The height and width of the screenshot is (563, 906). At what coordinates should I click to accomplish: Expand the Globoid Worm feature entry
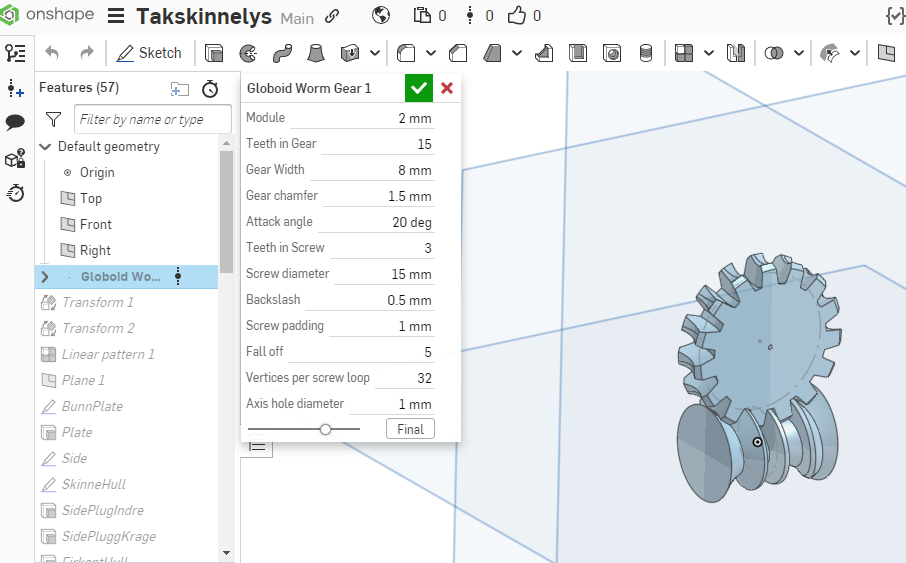coord(45,276)
